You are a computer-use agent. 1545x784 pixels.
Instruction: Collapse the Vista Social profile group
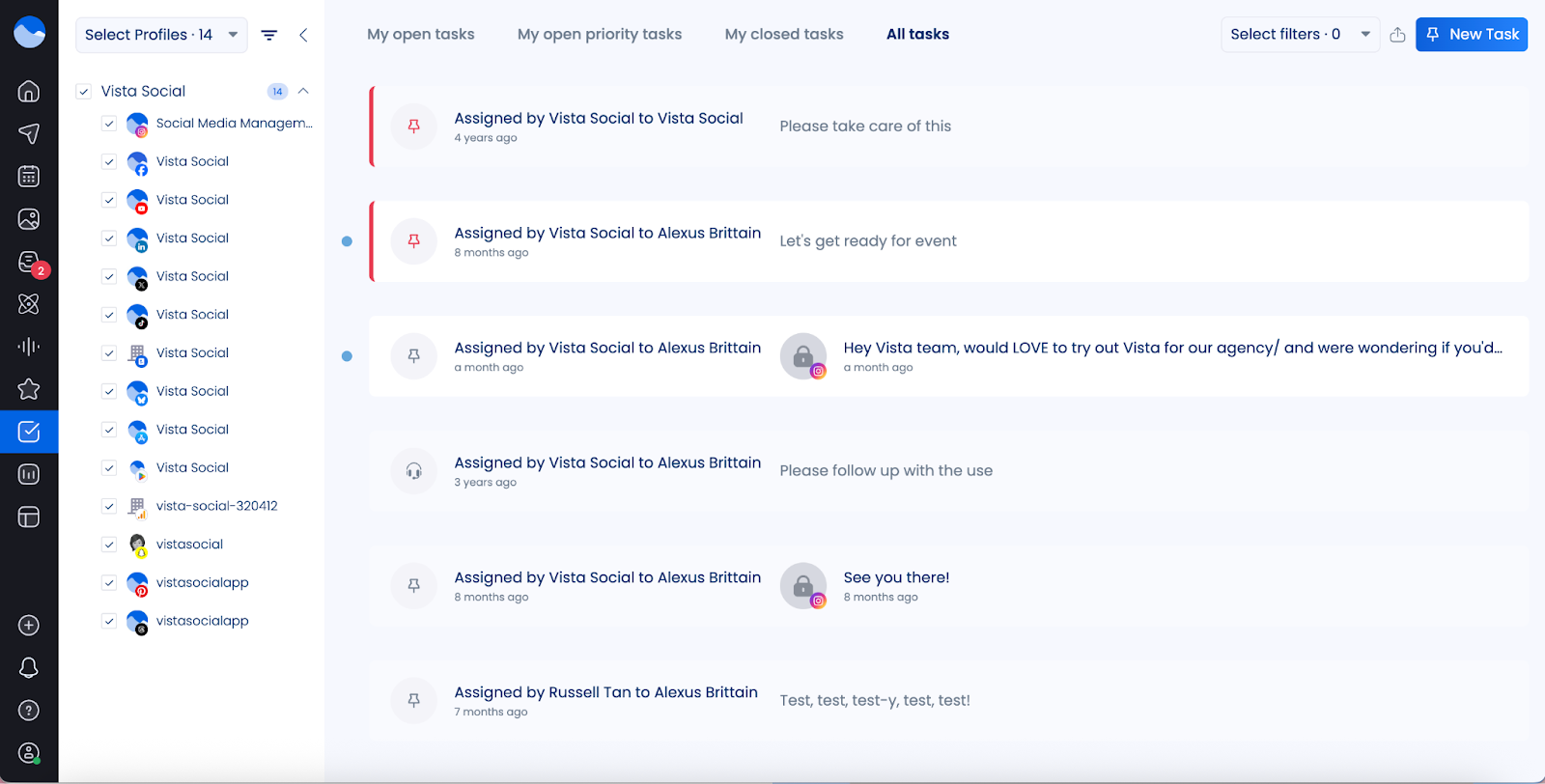click(x=303, y=91)
